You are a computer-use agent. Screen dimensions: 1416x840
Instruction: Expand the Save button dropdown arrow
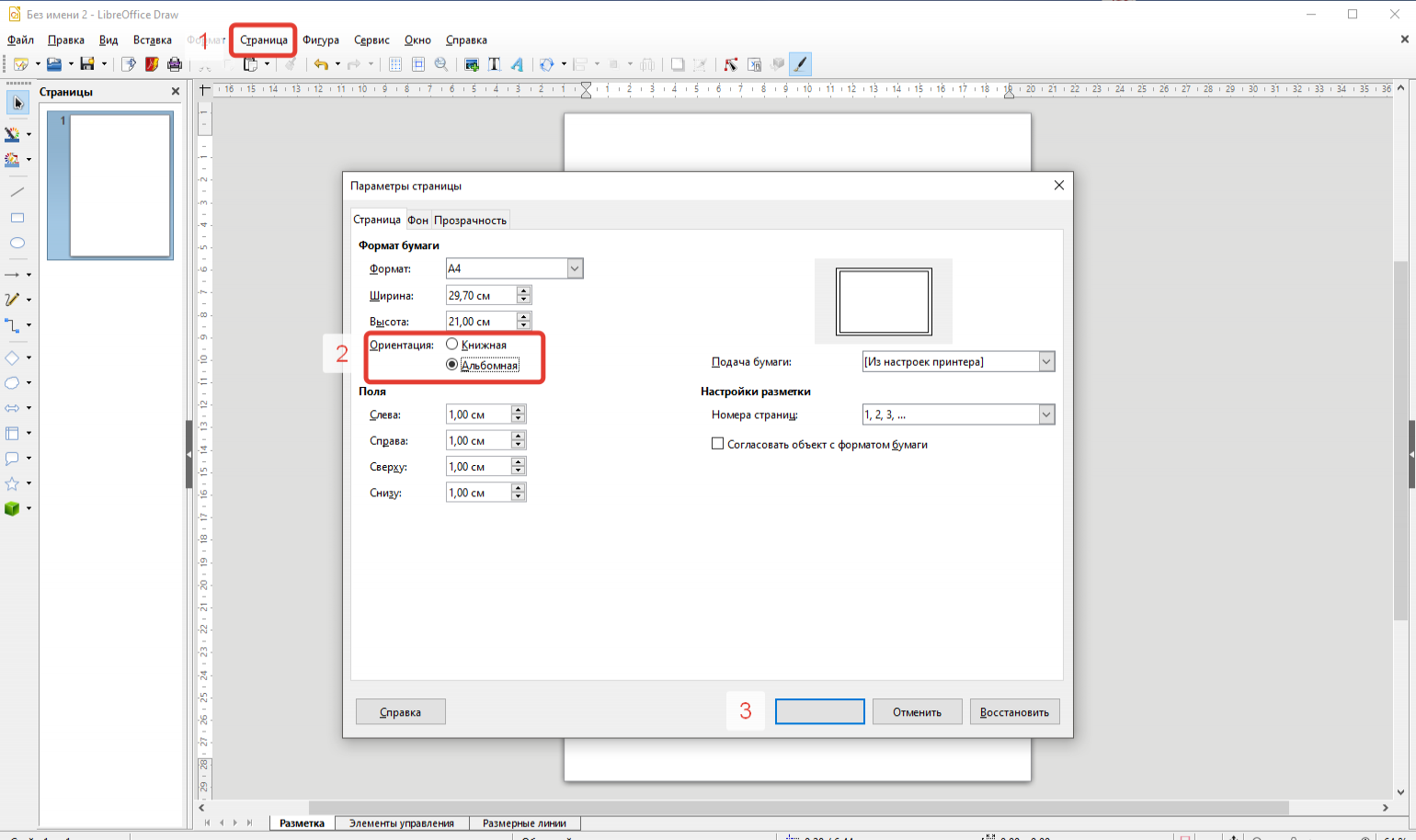click(104, 64)
